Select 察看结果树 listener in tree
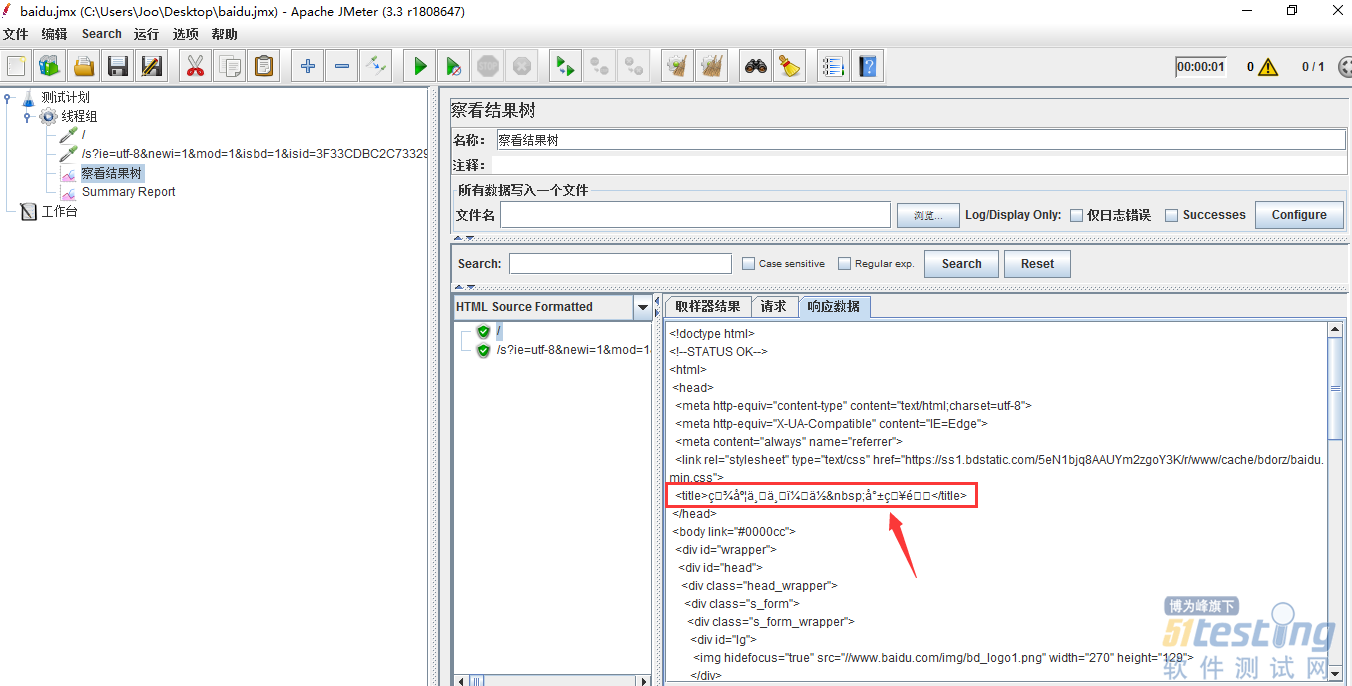This screenshot has width=1352, height=686. [x=112, y=173]
